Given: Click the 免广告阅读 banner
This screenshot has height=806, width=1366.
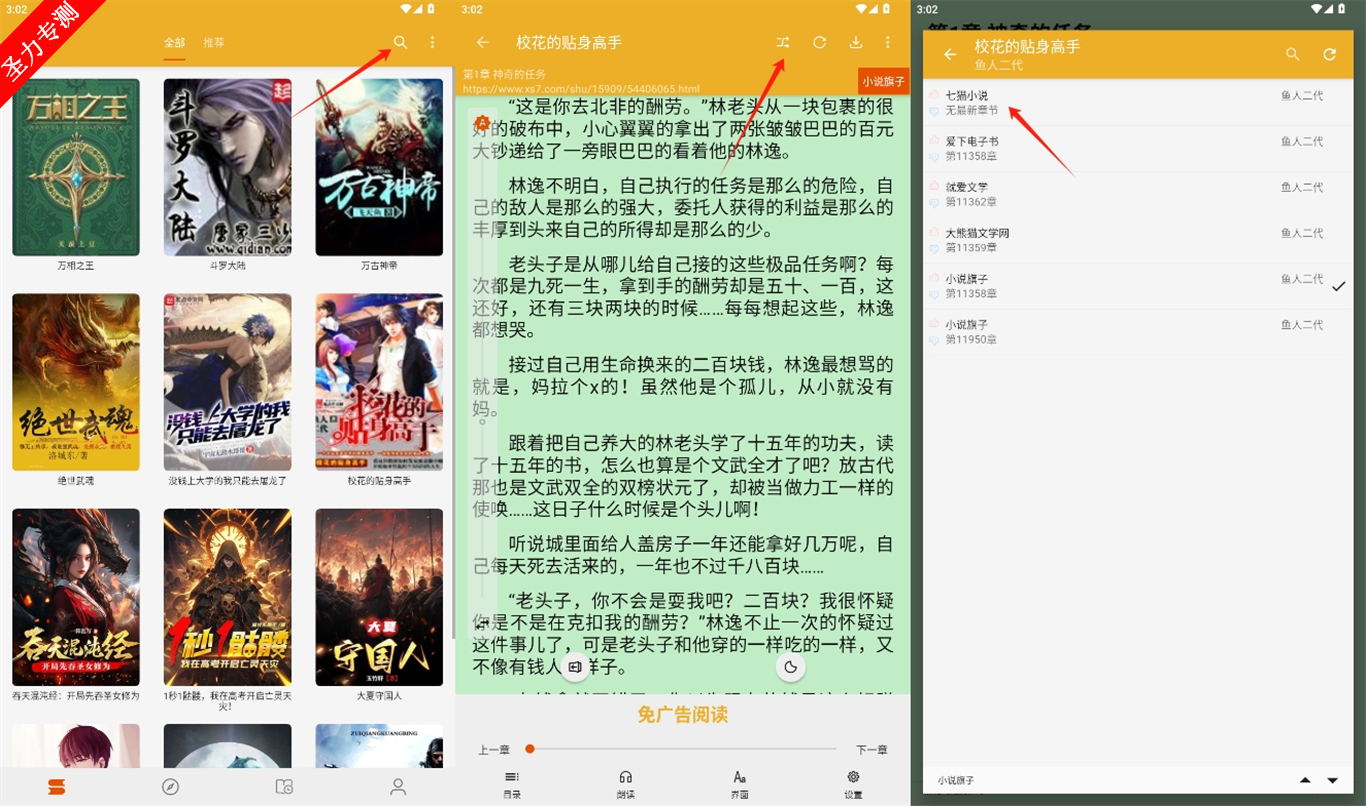Looking at the screenshot, I should pos(683,714).
